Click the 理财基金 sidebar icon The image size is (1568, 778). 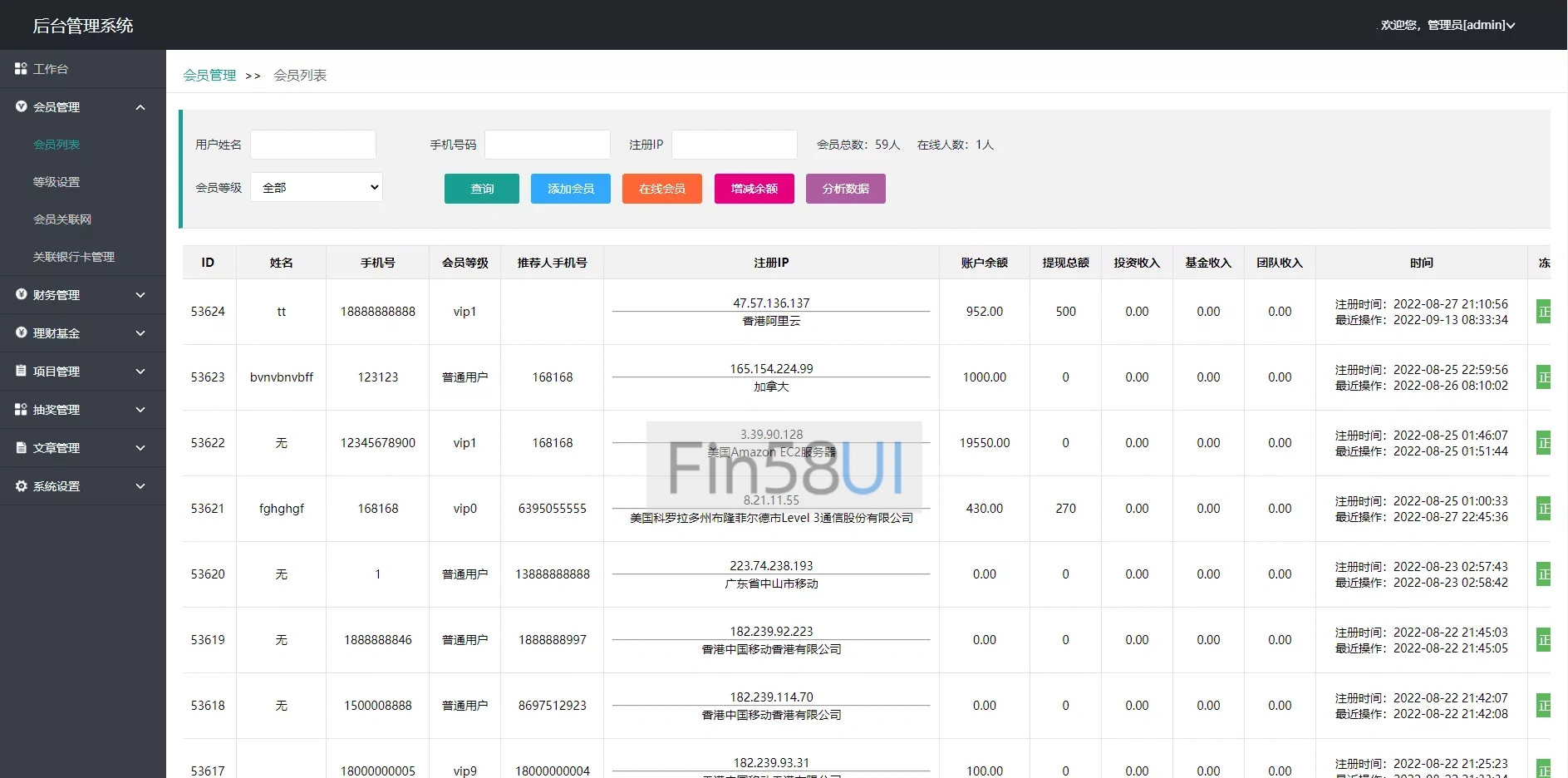[21, 332]
